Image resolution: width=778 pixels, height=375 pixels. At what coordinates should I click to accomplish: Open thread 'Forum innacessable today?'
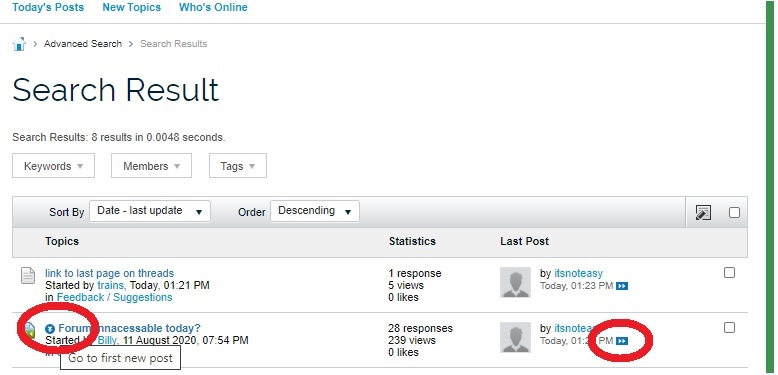coord(130,328)
